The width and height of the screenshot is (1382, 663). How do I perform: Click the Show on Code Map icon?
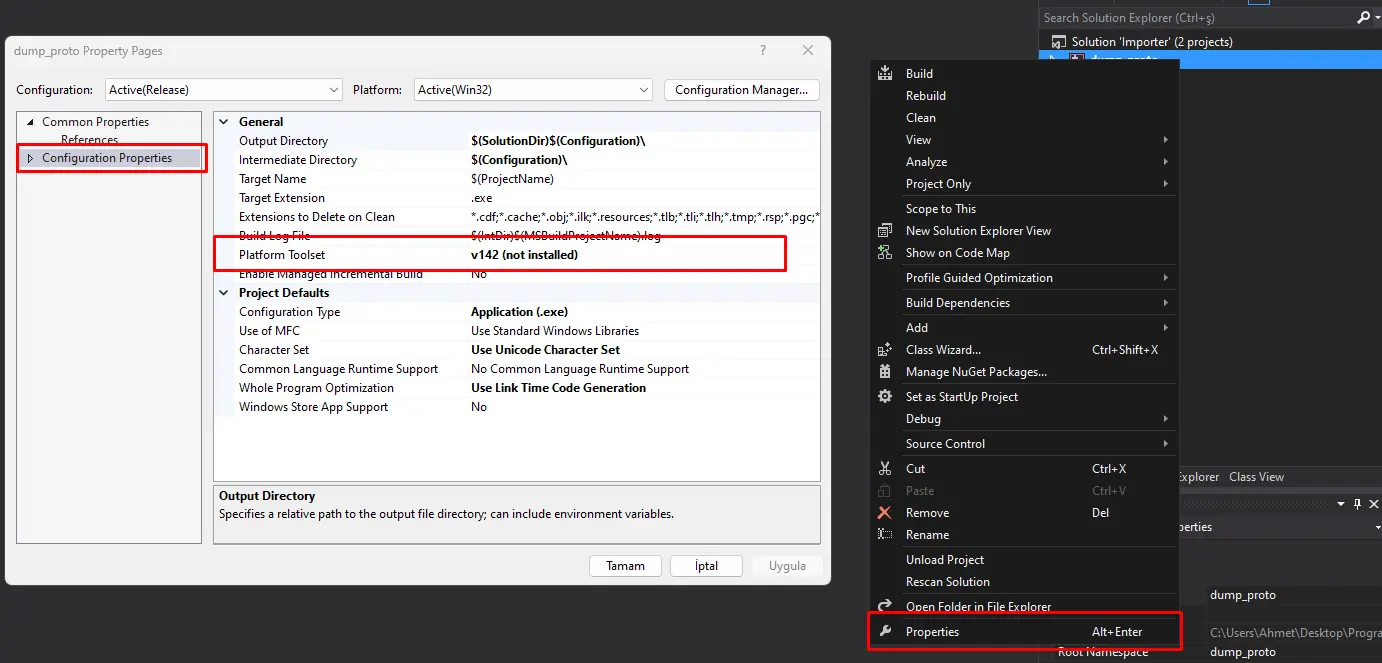884,253
